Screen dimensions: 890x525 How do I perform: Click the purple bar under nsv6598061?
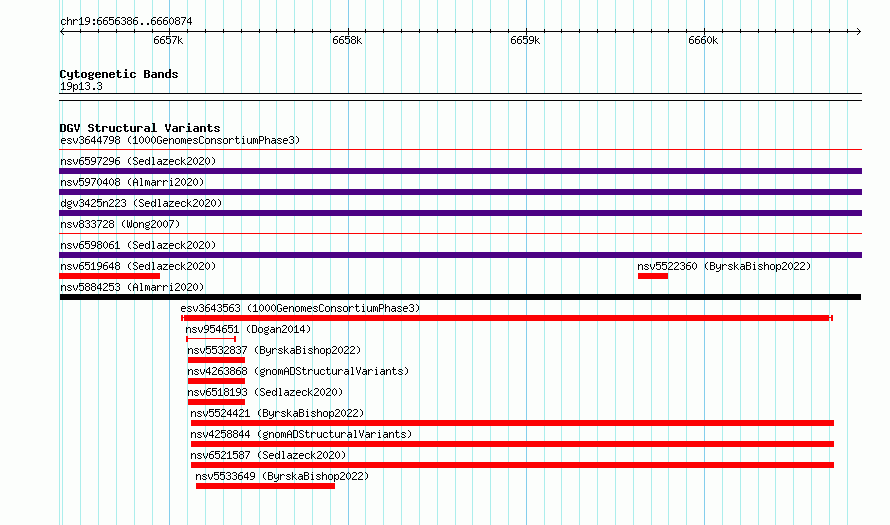point(460,255)
